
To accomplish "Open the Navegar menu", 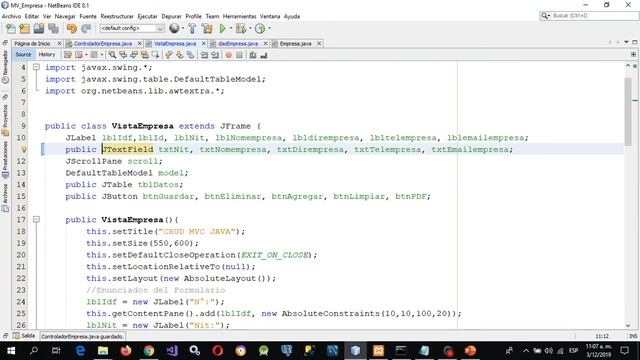I will [65, 16].
